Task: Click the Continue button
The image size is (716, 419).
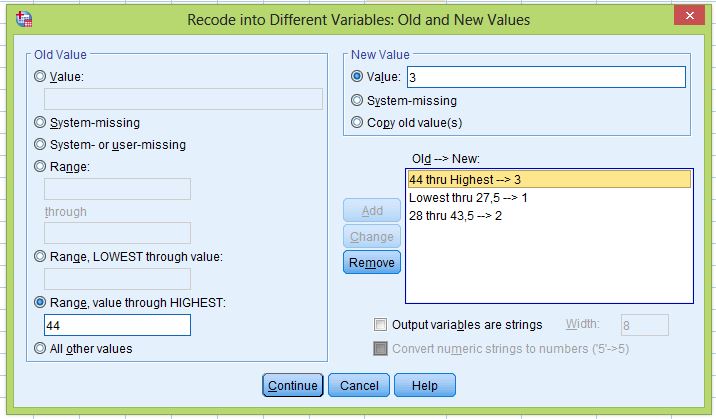Action: pos(292,385)
